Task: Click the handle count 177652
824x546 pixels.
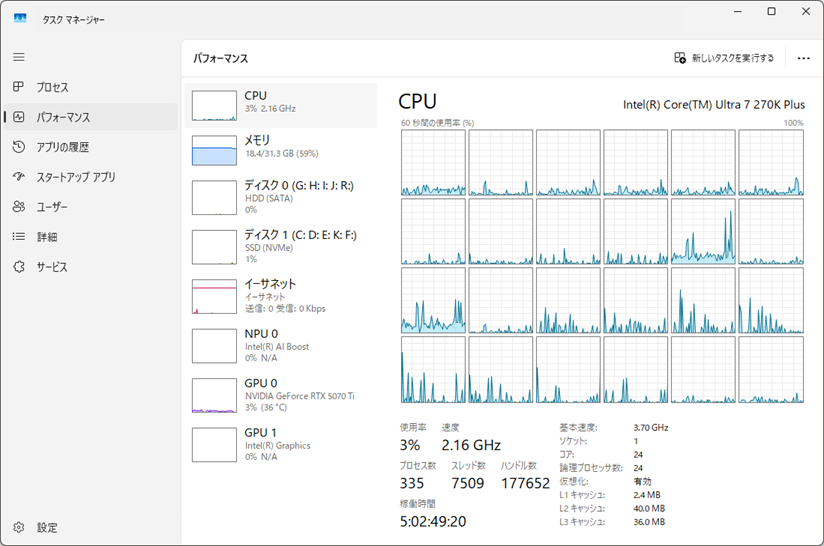Action: pos(525,483)
